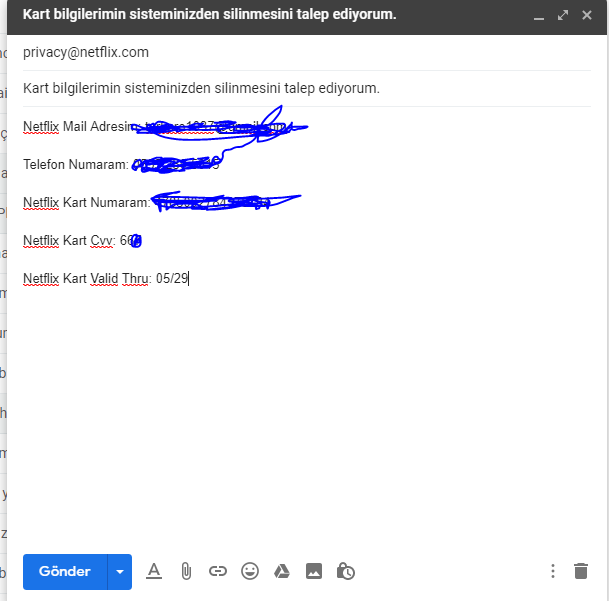Click the subject line field
The image size is (609, 601).
click(x=307, y=88)
